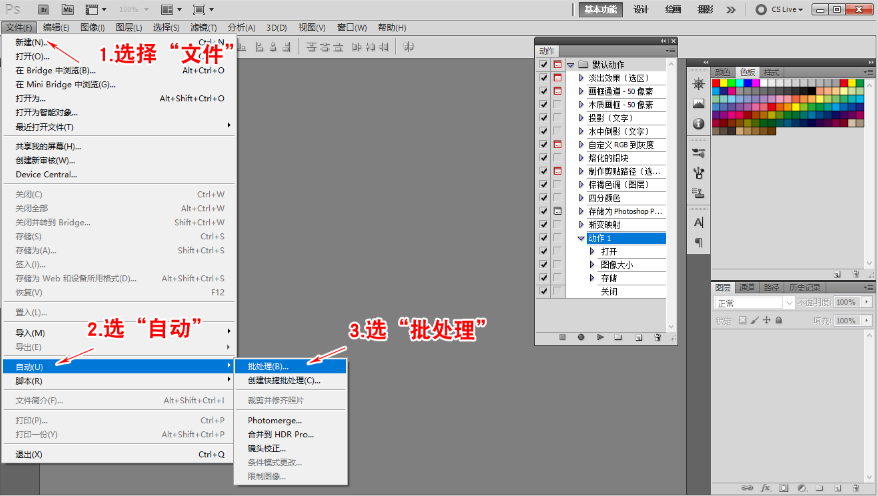Click the fx layer style icon

point(764,487)
